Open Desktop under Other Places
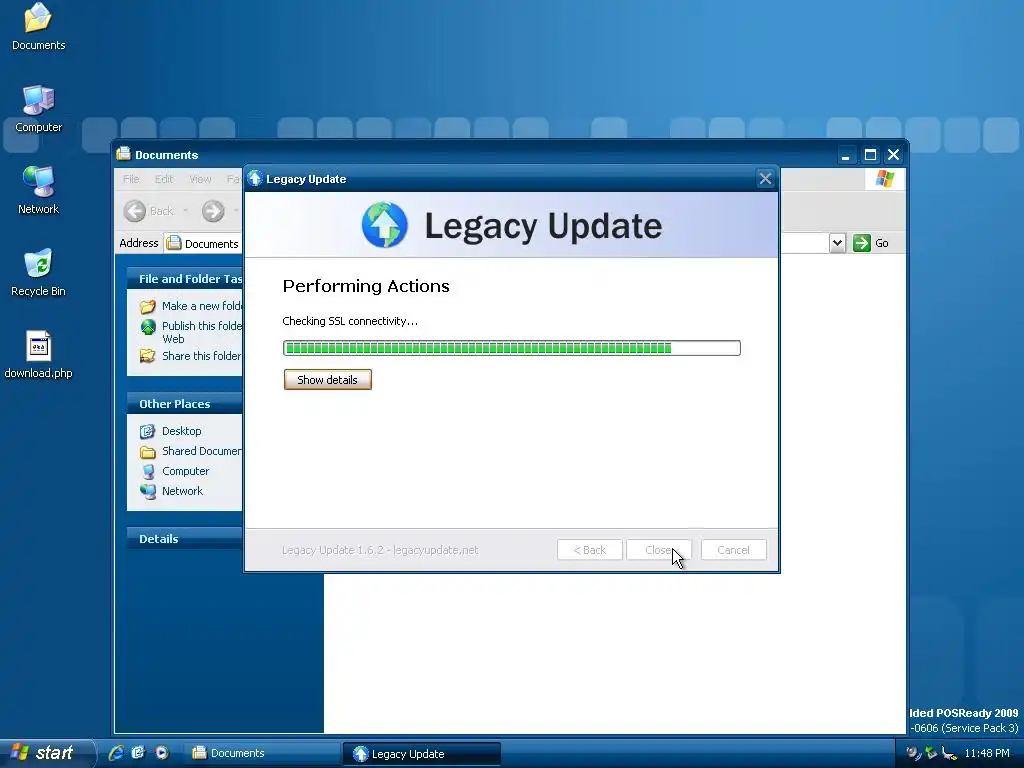1024x768 pixels. 182,431
